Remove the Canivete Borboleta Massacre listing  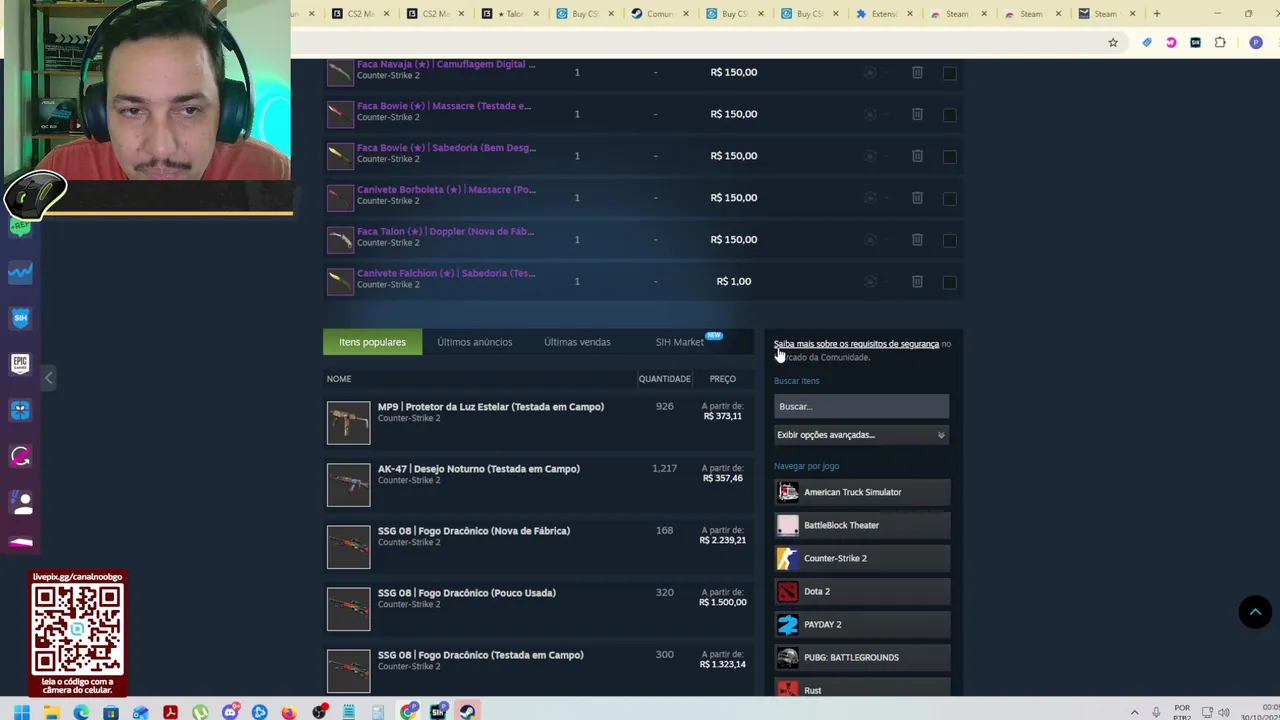(917, 198)
